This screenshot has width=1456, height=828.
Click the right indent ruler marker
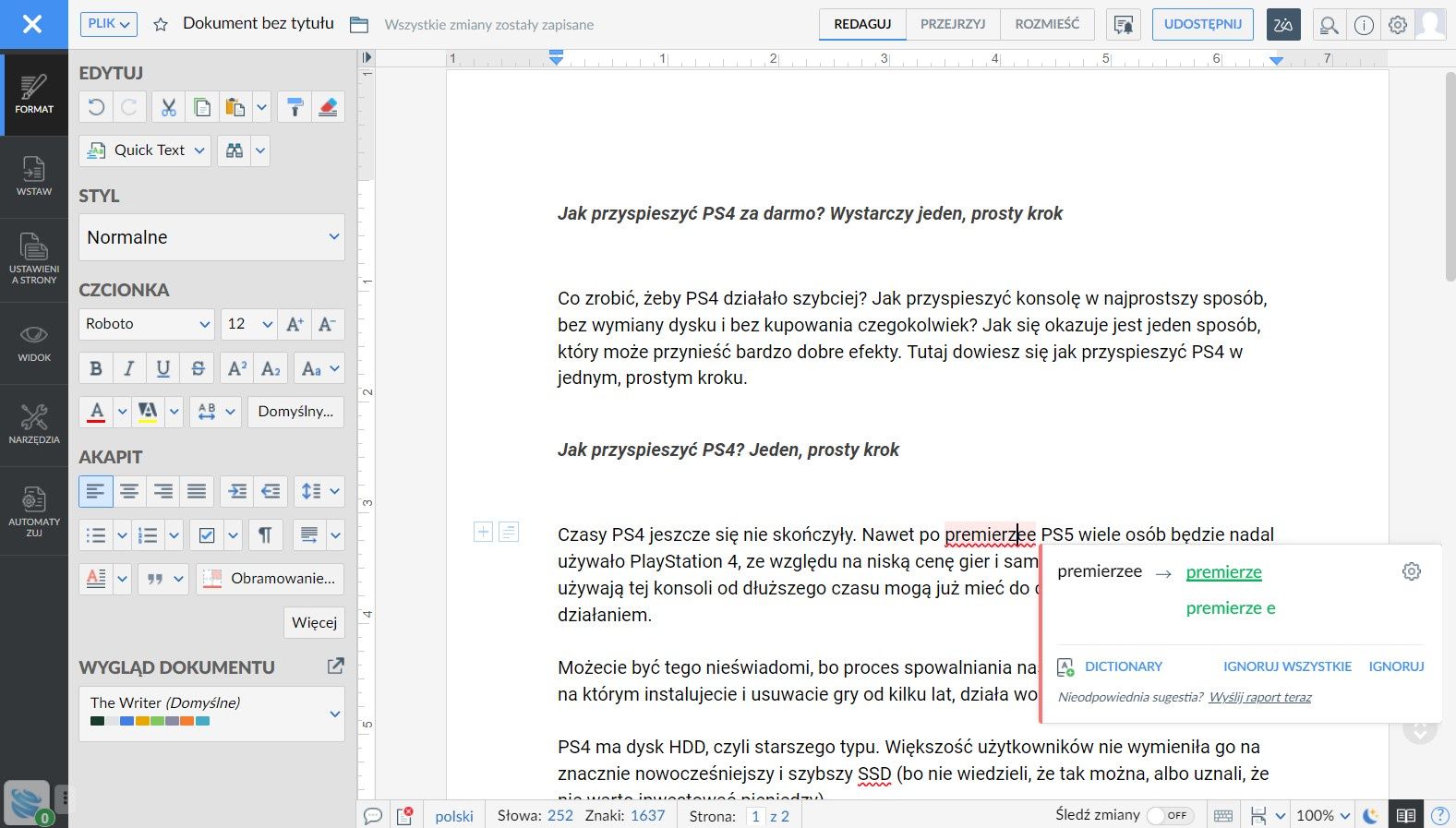coord(1276,59)
